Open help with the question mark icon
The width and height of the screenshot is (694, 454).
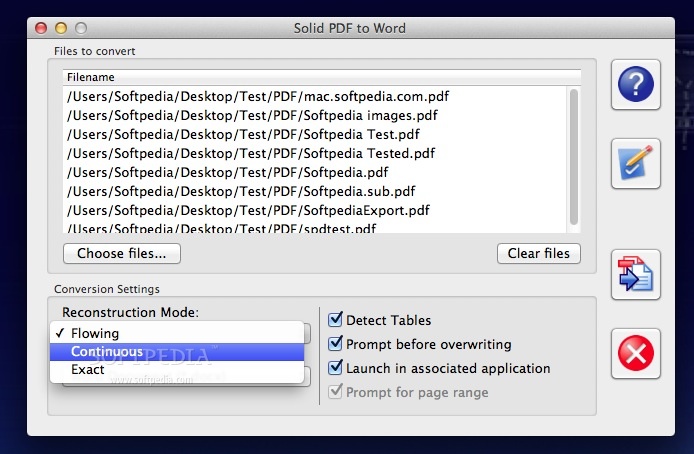[636, 85]
